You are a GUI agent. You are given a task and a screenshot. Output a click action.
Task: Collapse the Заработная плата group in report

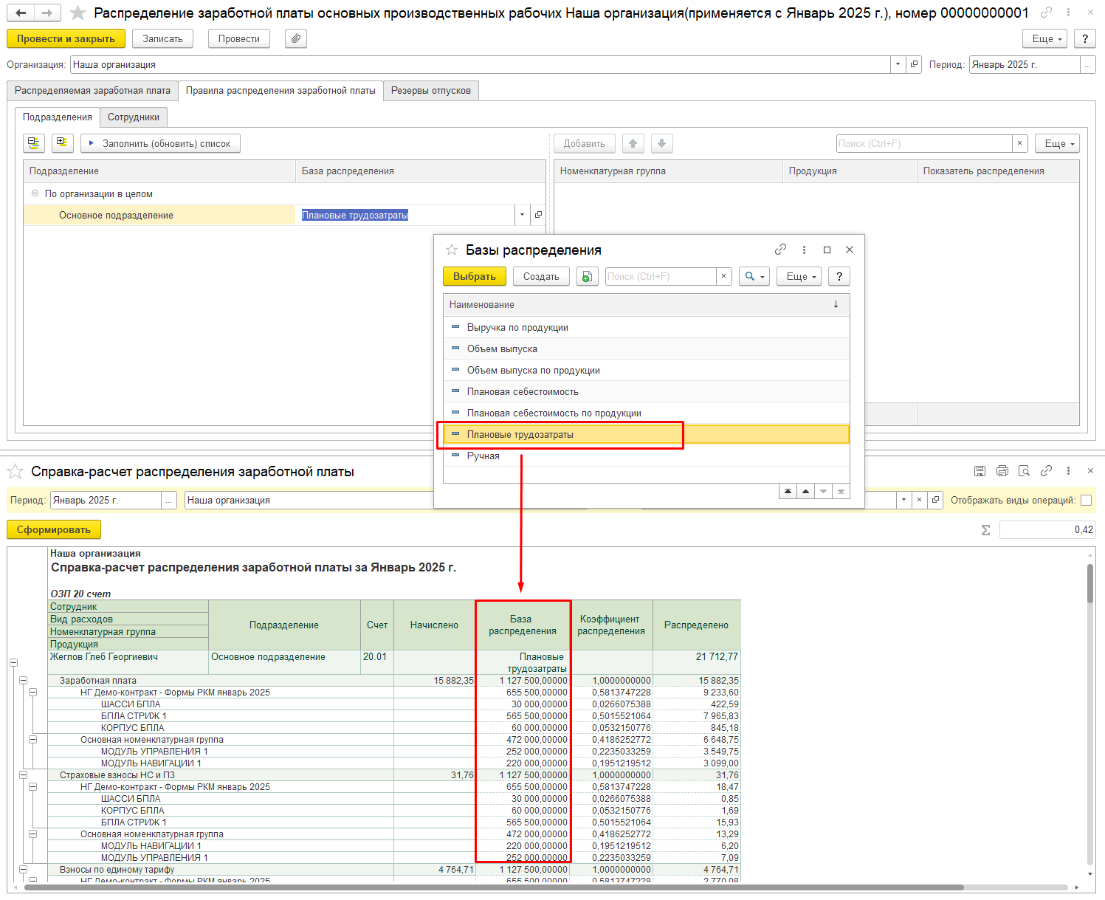21,680
